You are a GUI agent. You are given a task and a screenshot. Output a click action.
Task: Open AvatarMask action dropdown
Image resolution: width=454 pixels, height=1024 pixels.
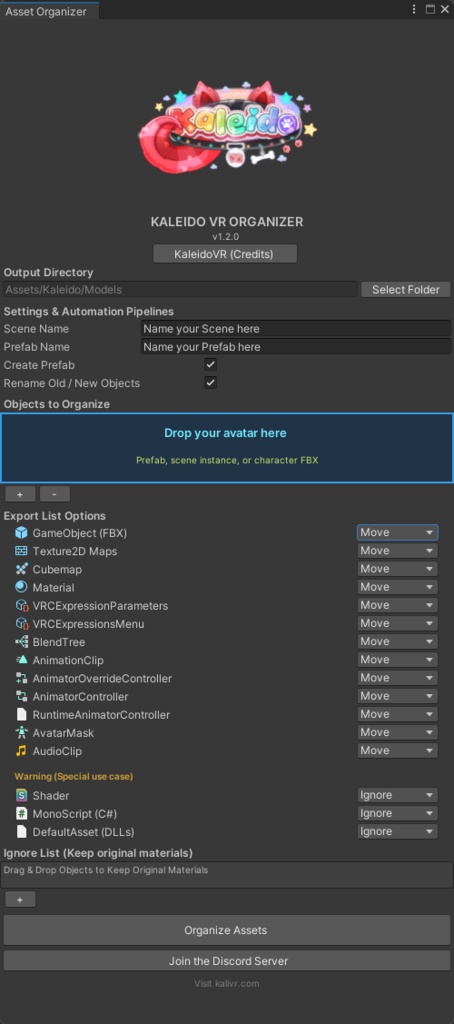click(397, 732)
